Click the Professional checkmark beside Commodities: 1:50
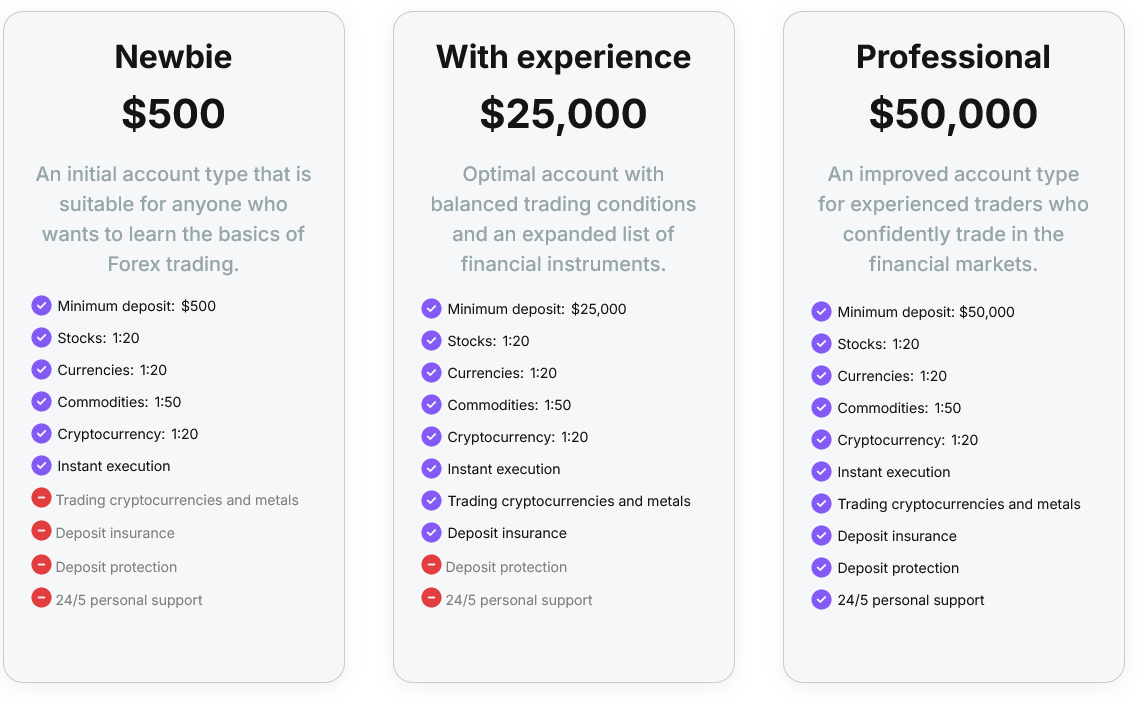The height and width of the screenshot is (707, 1144). click(x=821, y=408)
